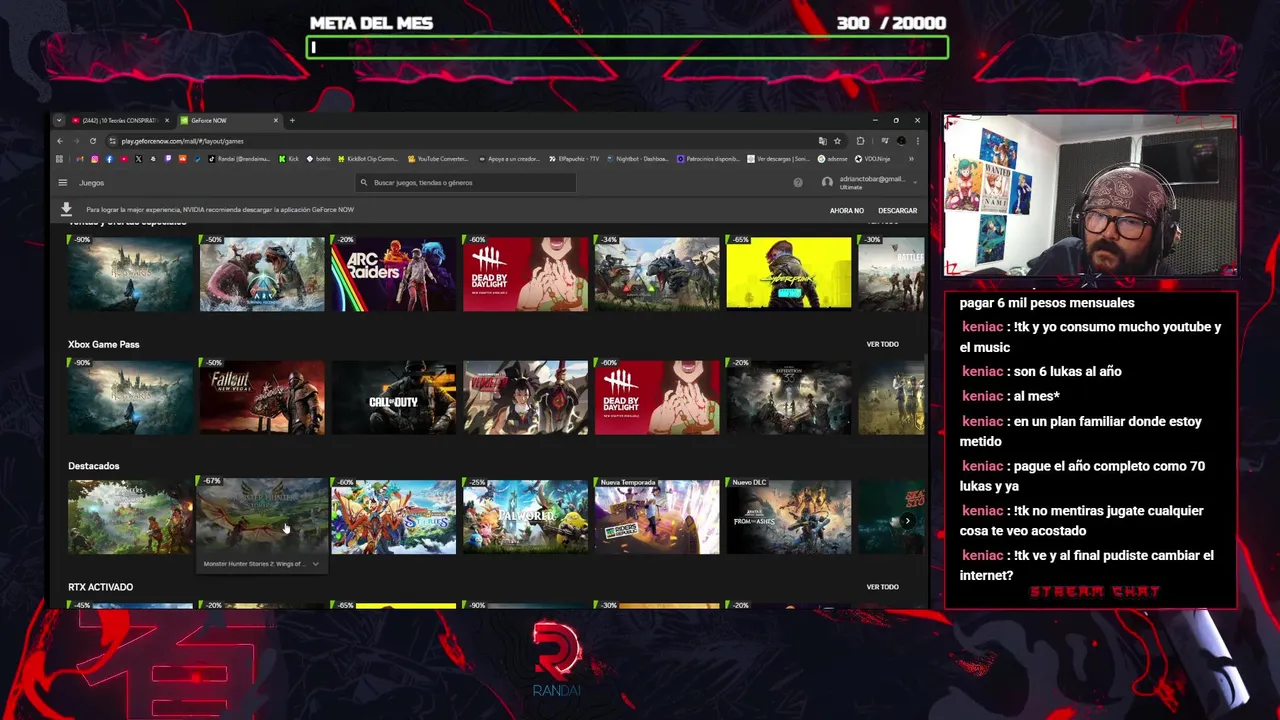Select Hogwarts Legacy tile in Xbox Game Pass row

[130, 397]
